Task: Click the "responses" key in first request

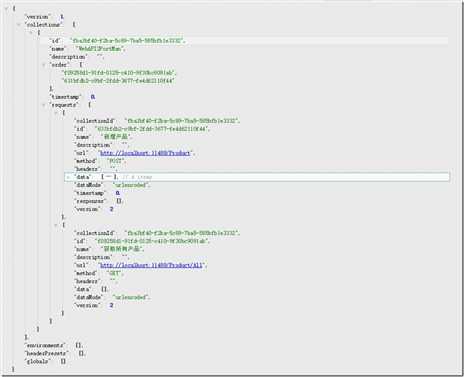Action: click(90, 201)
